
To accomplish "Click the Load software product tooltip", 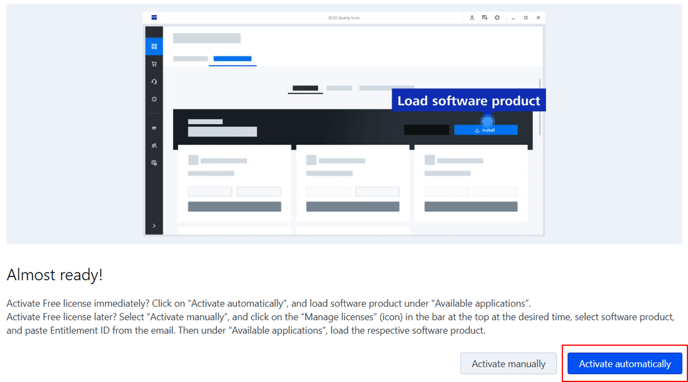I will coord(469,100).
